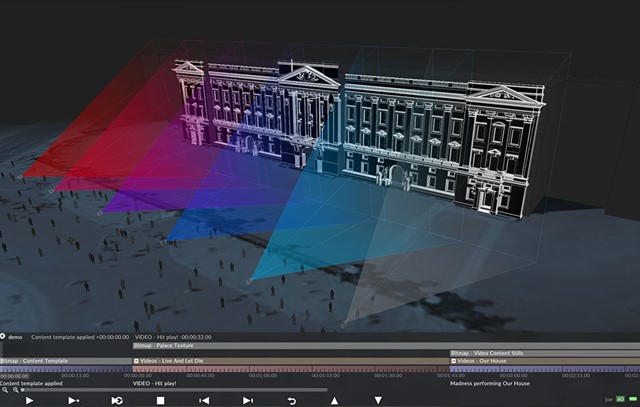Image resolution: width=640 pixels, height=407 pixels.
Task: Expand the Videos - Our House layer
Action: pyautogui.click(x=453, y=361)
